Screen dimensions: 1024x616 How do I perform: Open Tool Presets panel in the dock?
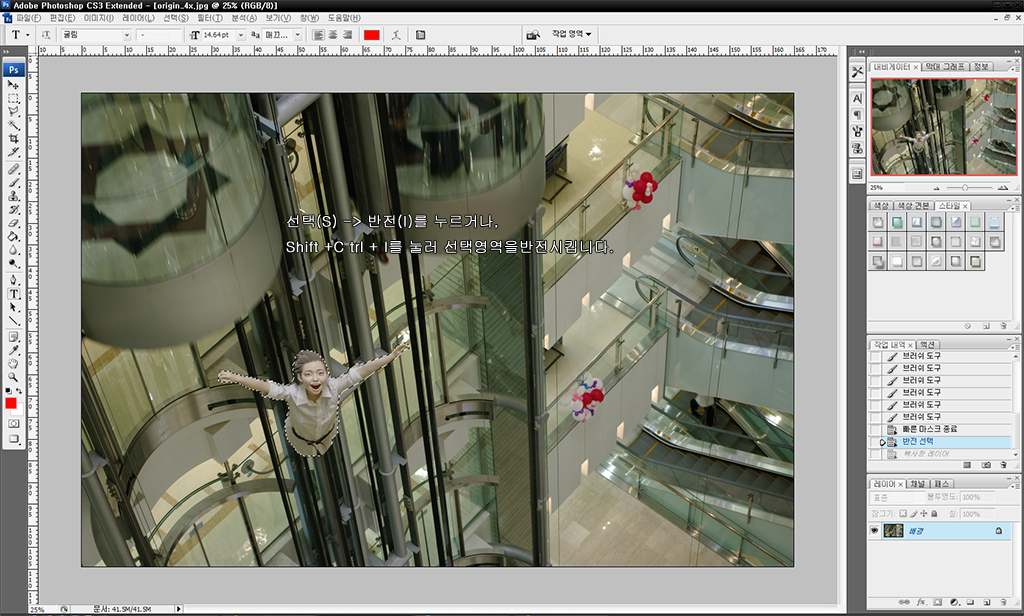coord(857,72)
